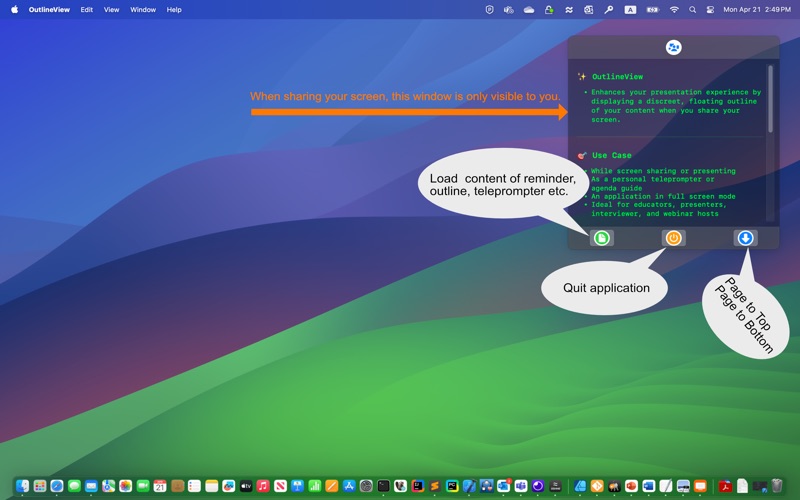Open Spotlight search magnifier

692,9
